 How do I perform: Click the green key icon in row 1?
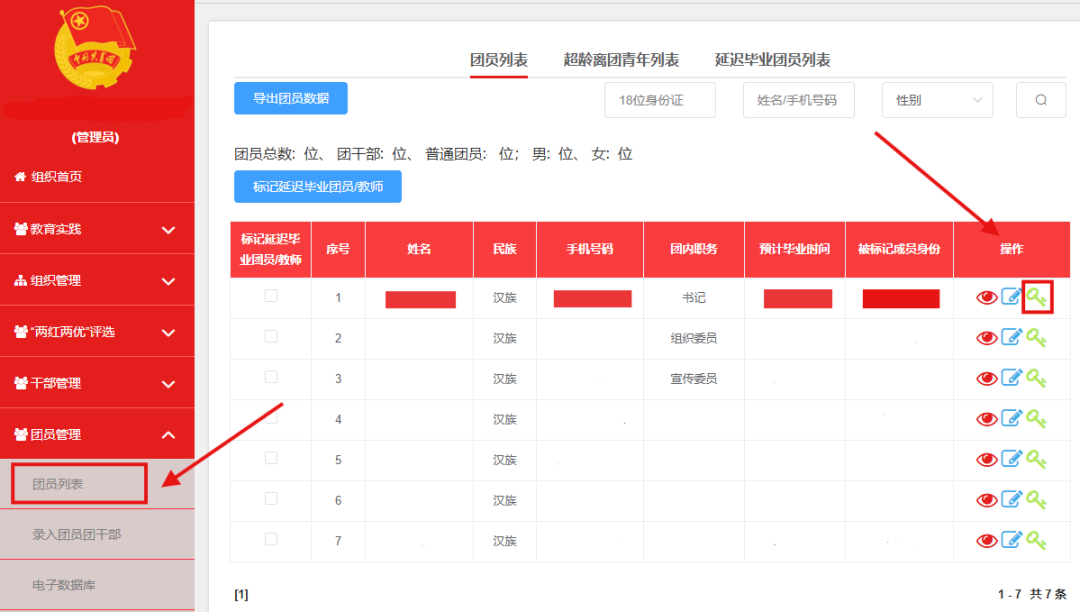click(x=1037, y=297)
